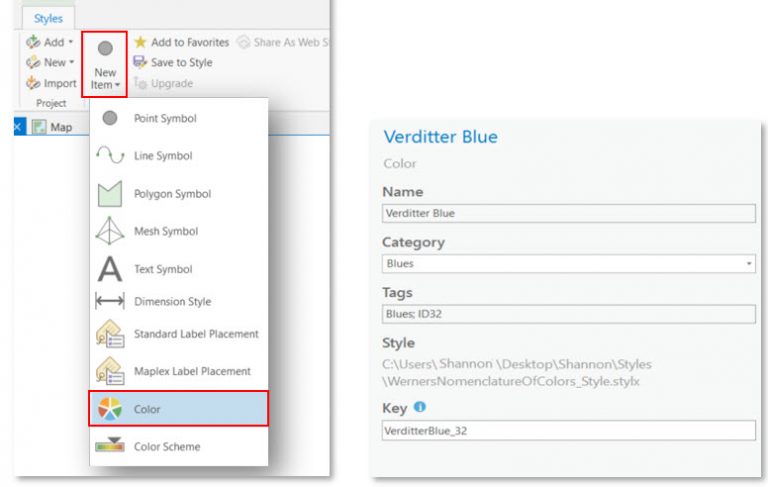
Task: Choose the Text Symbol icon
Action: tap(110, 269)
